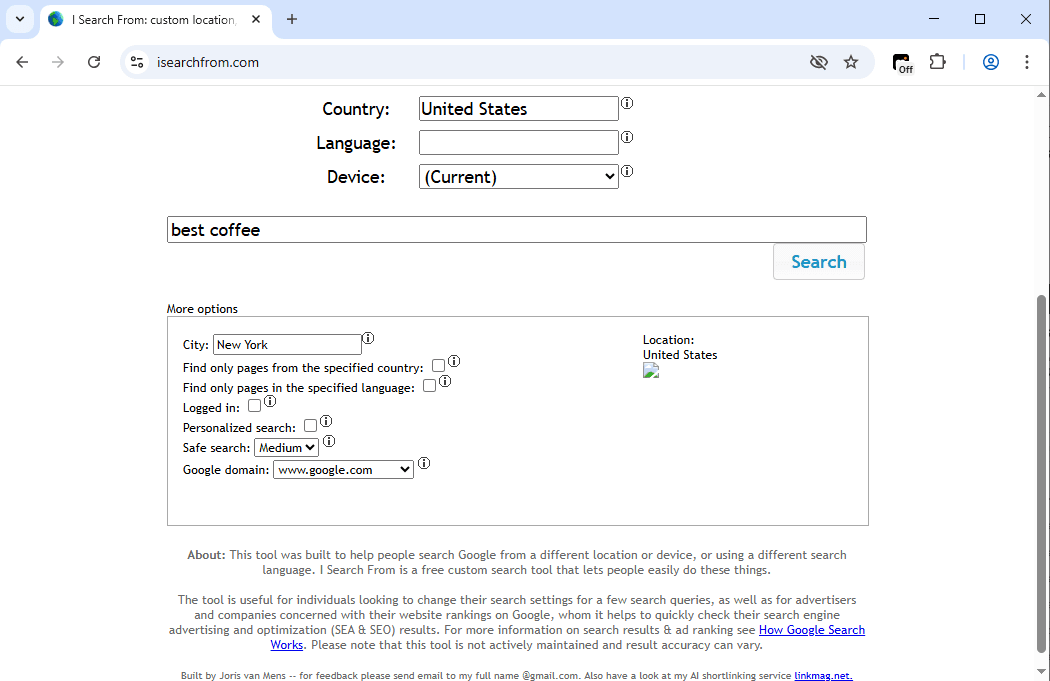Click the search query field containing best coffee
The image size is (1050, 681).
pos(516,230)
